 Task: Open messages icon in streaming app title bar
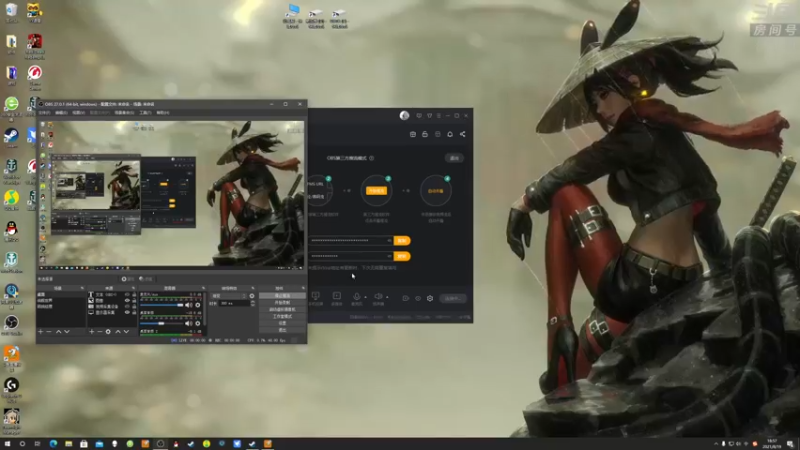coord(419,116)
